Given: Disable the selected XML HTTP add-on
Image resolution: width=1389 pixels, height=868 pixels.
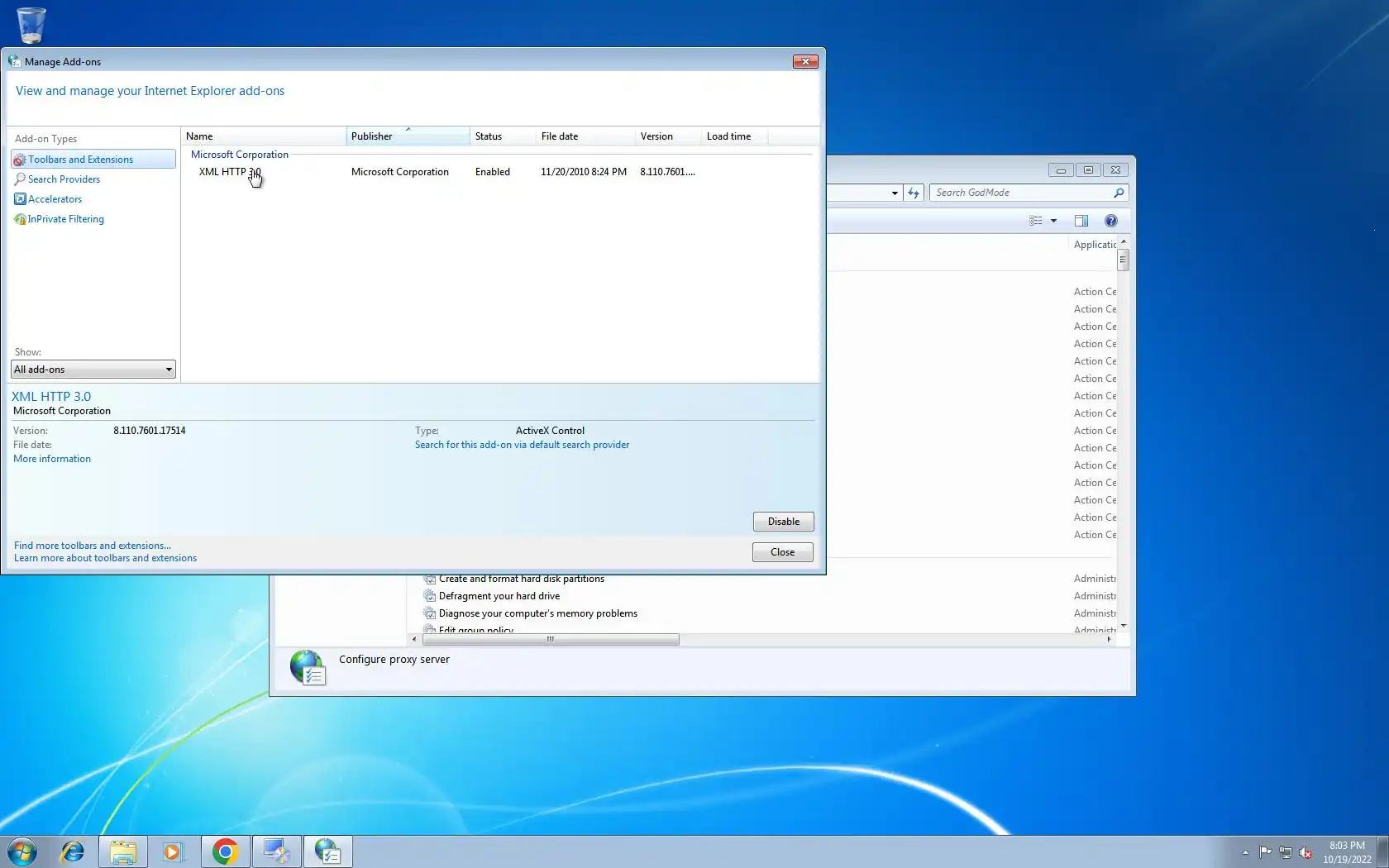Looking at the screenshot, I should pyautogui.click(x=784, y=522).
